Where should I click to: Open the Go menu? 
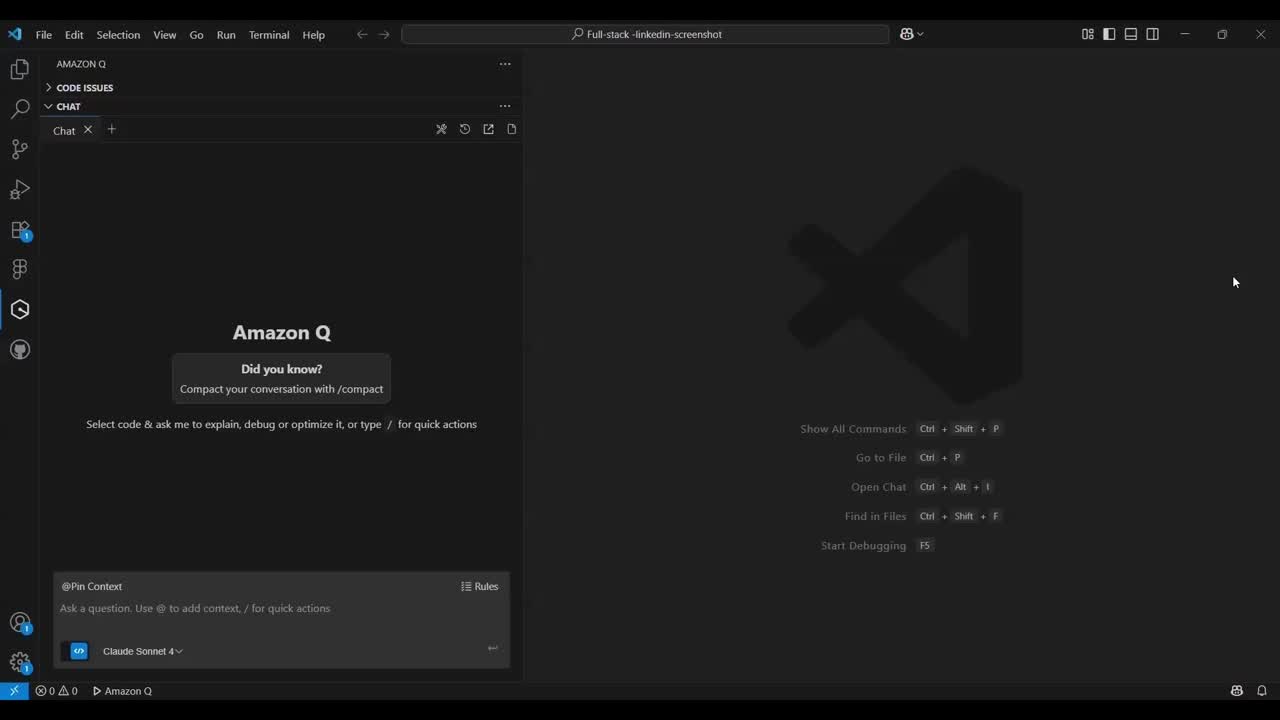[x=196, y=34]
